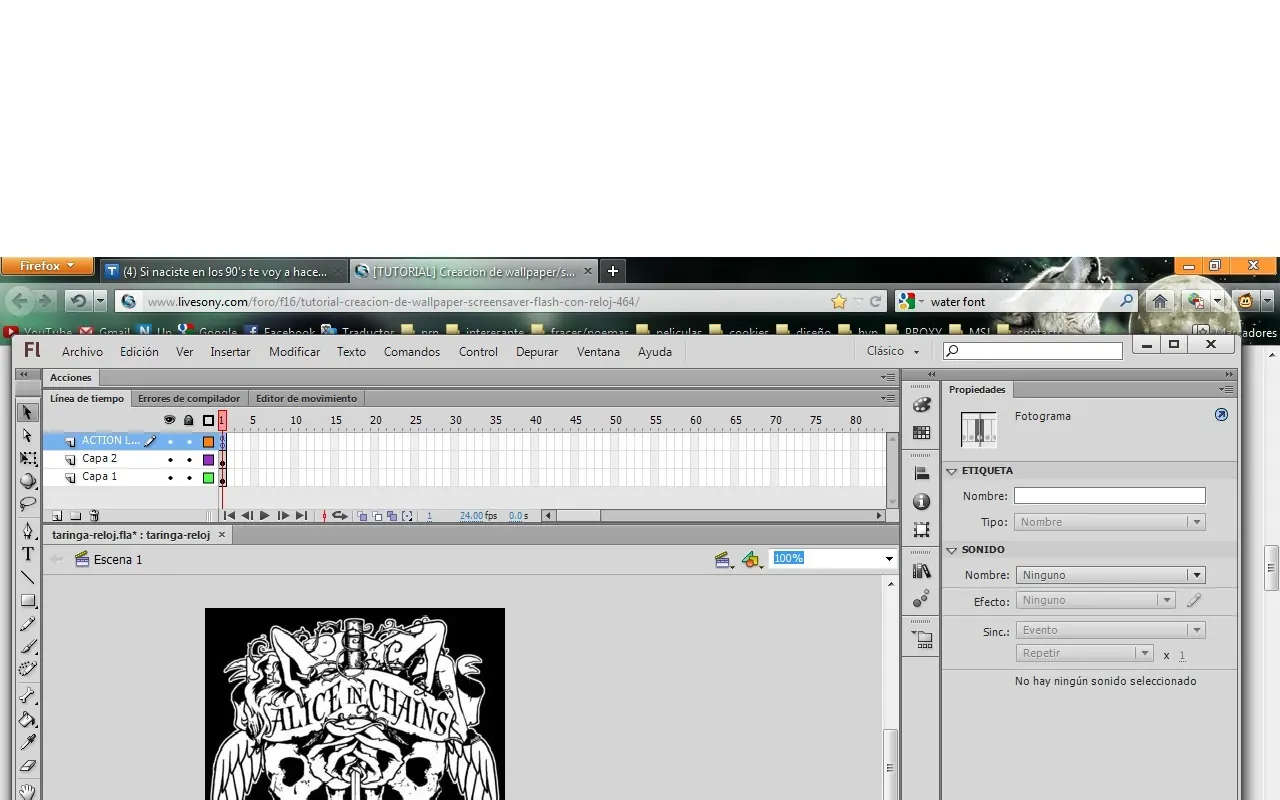Viewport: 1280px width, 800px height.
Task: Select the Deco tool
Action: point(28,668)
